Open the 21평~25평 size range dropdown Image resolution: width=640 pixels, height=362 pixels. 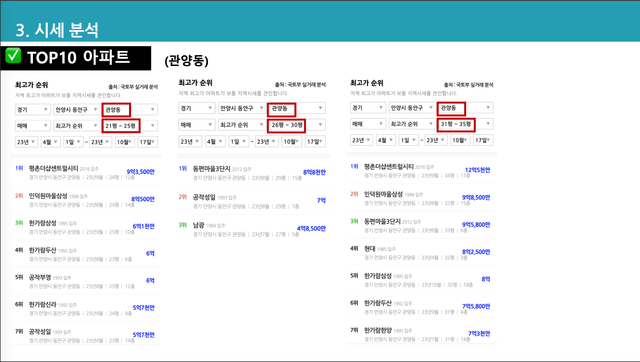coord(129,126)
